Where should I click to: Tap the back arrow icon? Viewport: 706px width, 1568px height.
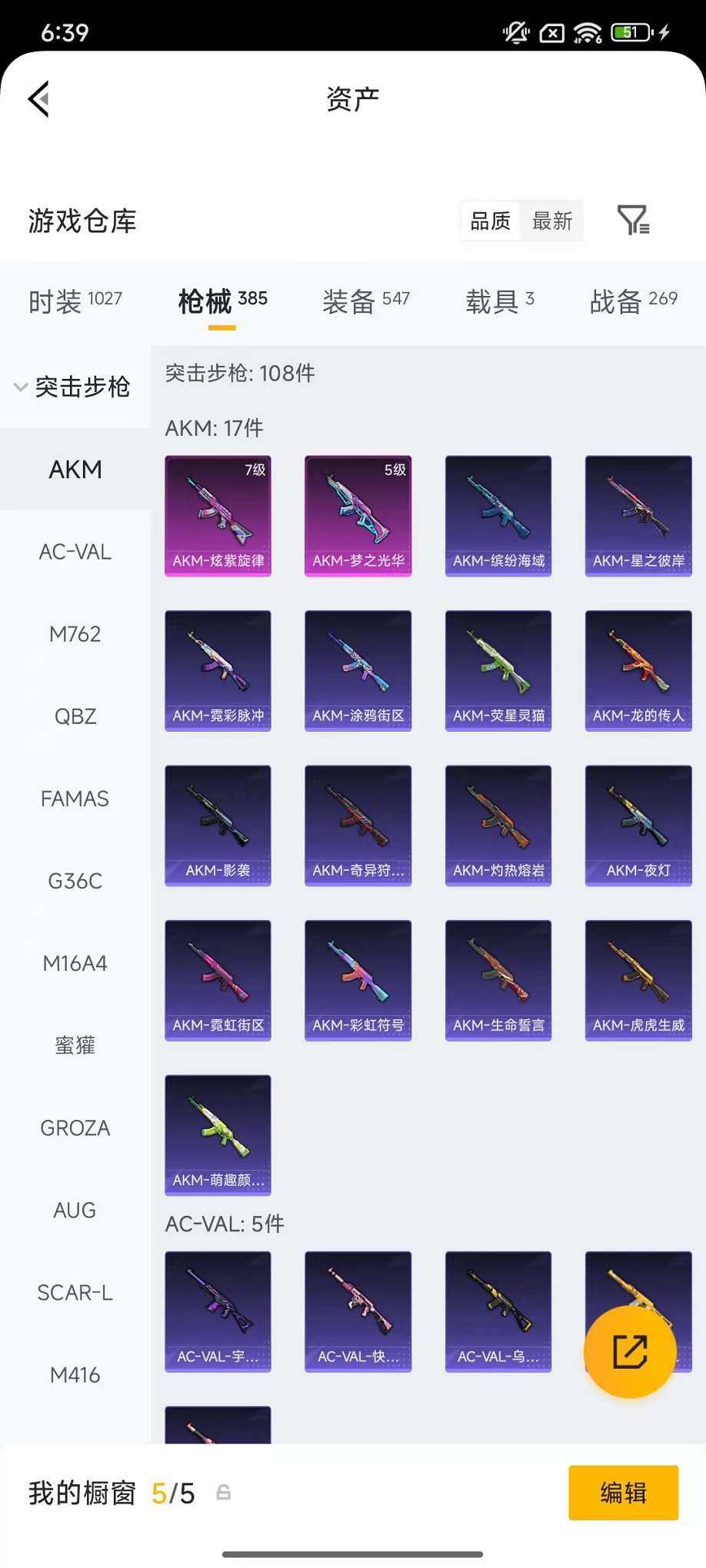[x=39, y=98]
